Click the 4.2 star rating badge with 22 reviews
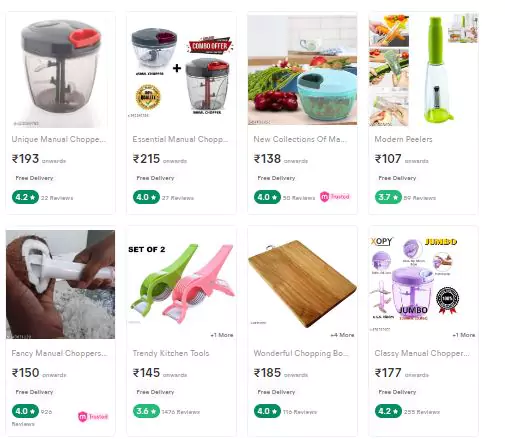This screenshot has width=505, height=439. click(x=25, y=197)
